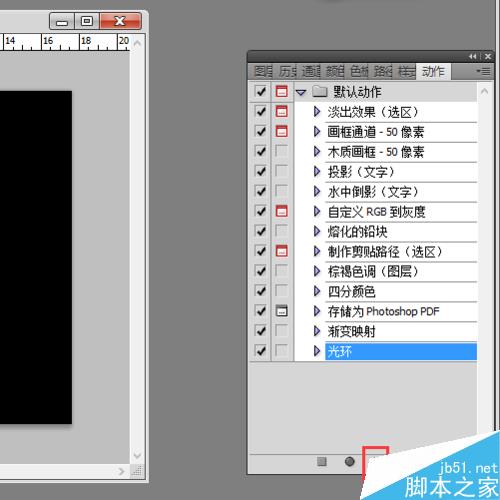Uncheck the 水中倒影（文字） checkbox

point(260,191)
